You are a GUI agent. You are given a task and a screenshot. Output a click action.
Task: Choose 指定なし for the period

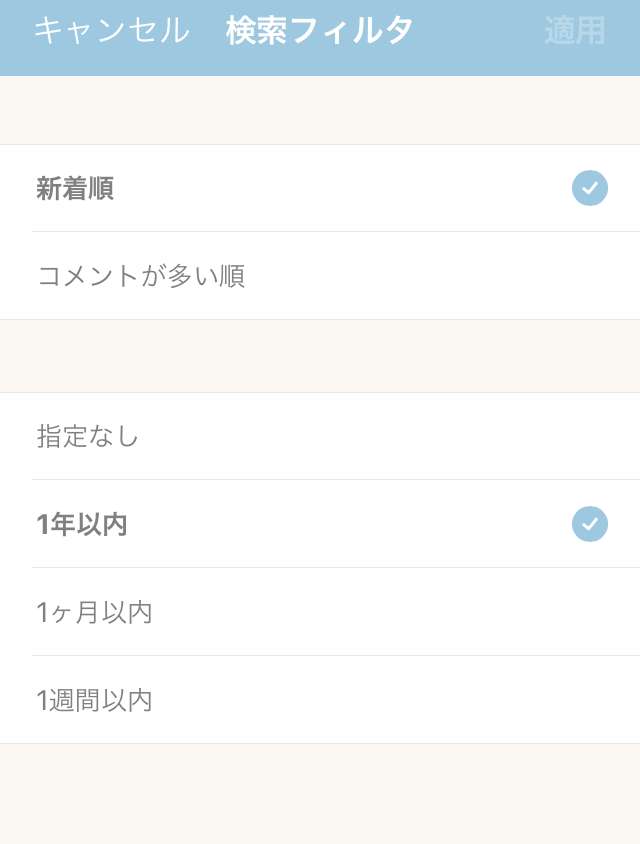point(320,436)
